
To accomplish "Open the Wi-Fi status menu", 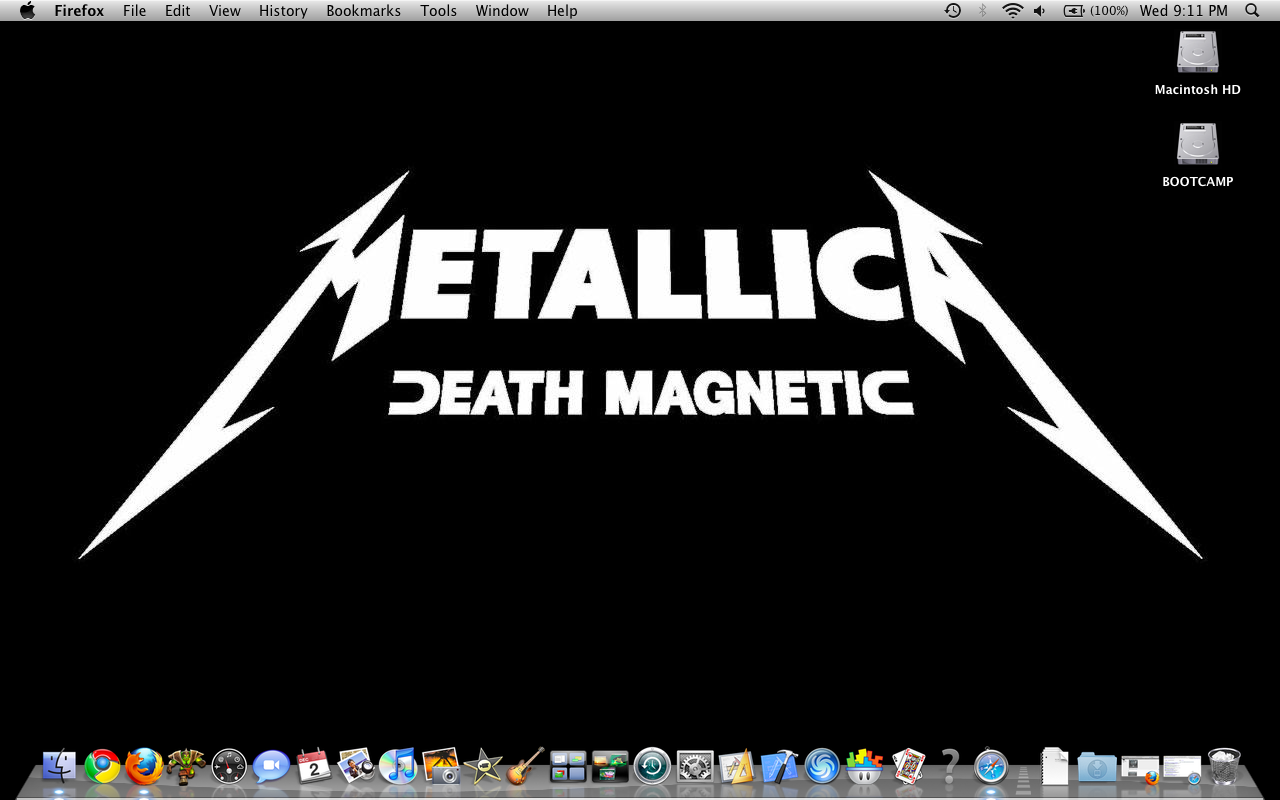I will tap(1013, 10).
